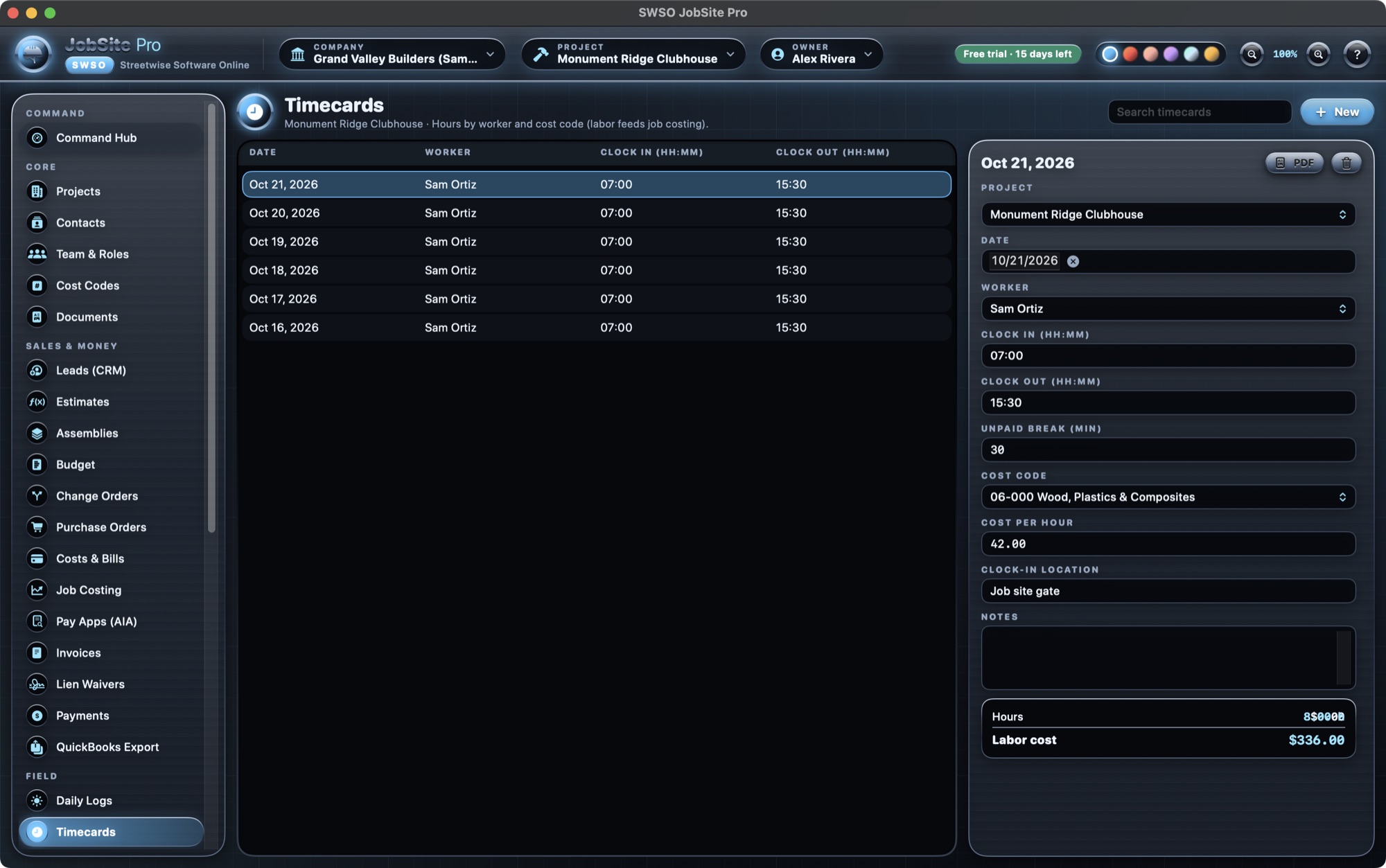
Task: Click the Free trial 15 days left badge
Action: pos(1017,54)
